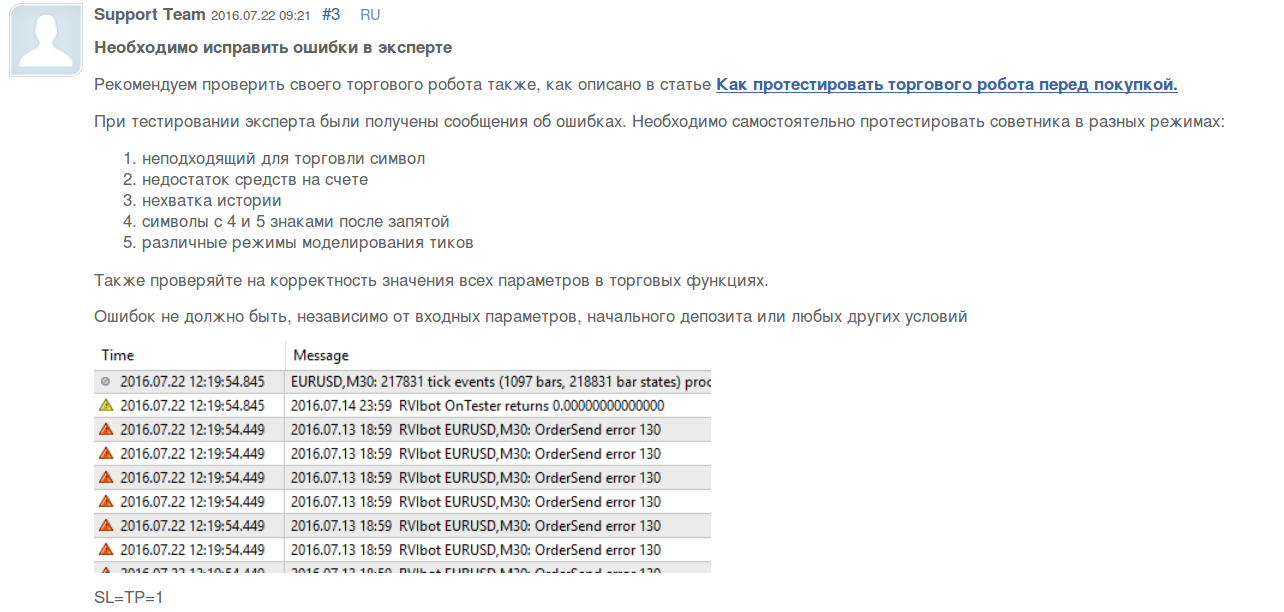Screen dimensions: 1284x612
Task: Click the post timestamp 2016.07.22 09:21
Action: (x=261, y=16)
